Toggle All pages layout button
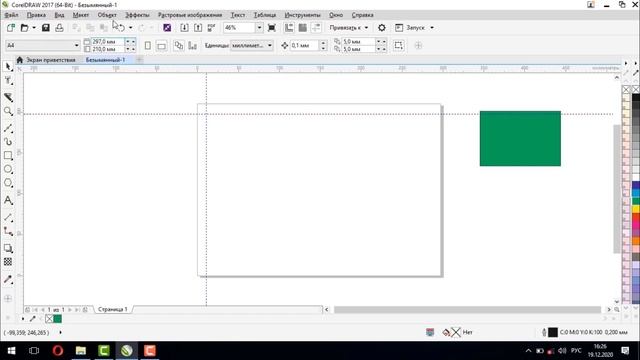This screenshot has height=360, width=640. pyautogui.click(x=178, y=45)
